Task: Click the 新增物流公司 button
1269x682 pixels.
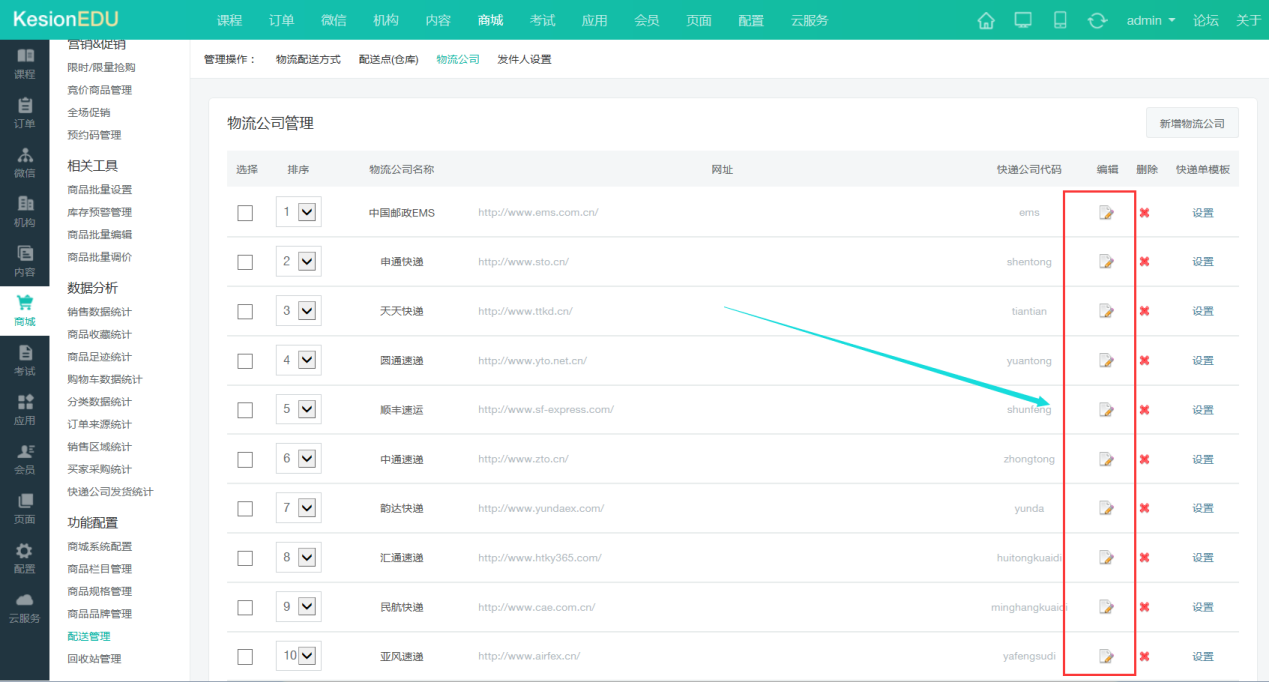Action: click(1192, 123)
